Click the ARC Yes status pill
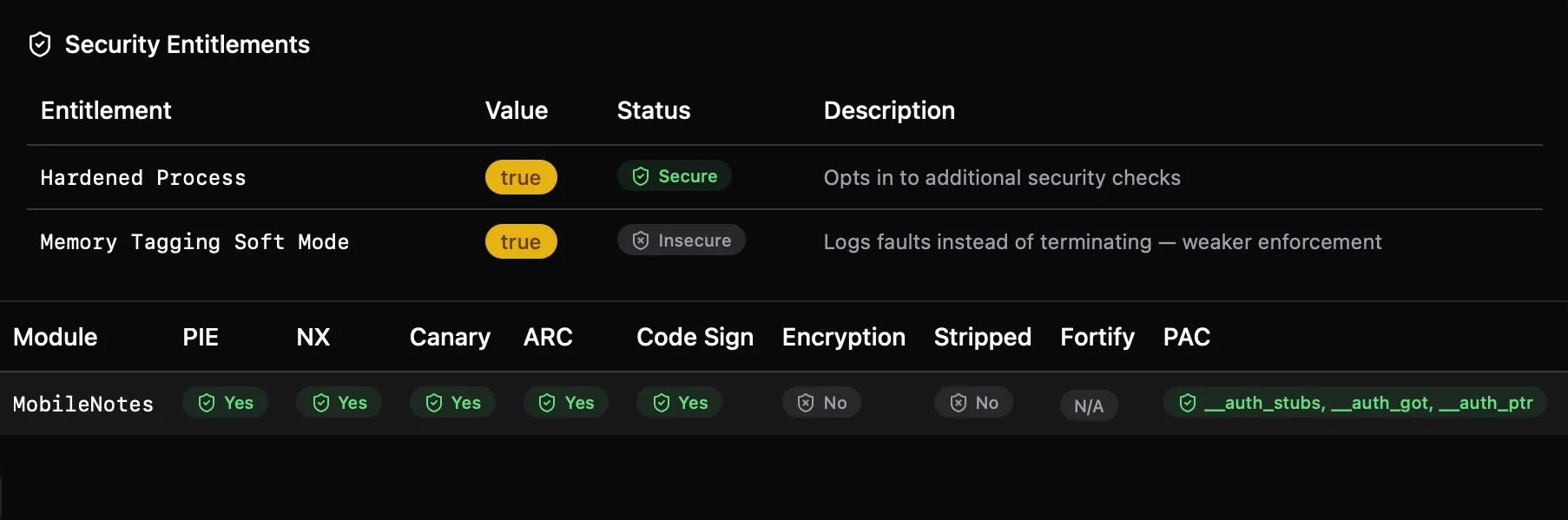Viewport: 1568px width, 520px height. click(x=565, y=403)
